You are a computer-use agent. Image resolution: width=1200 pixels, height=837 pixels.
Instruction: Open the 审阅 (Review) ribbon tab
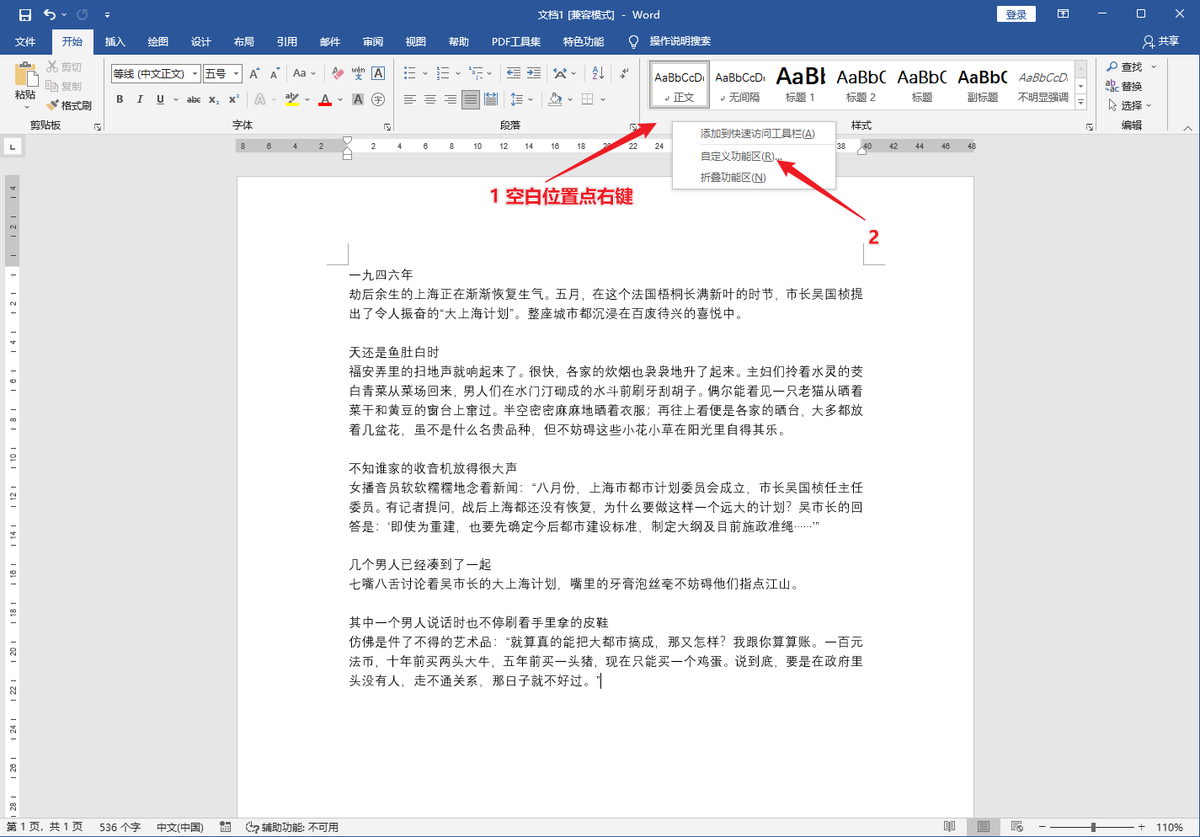[373, 42]
